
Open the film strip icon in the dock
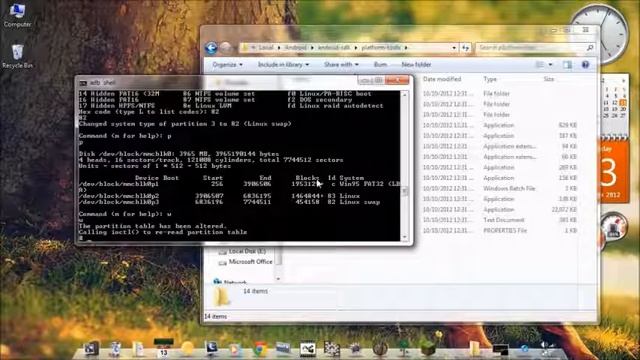click(x=308, y=349)
